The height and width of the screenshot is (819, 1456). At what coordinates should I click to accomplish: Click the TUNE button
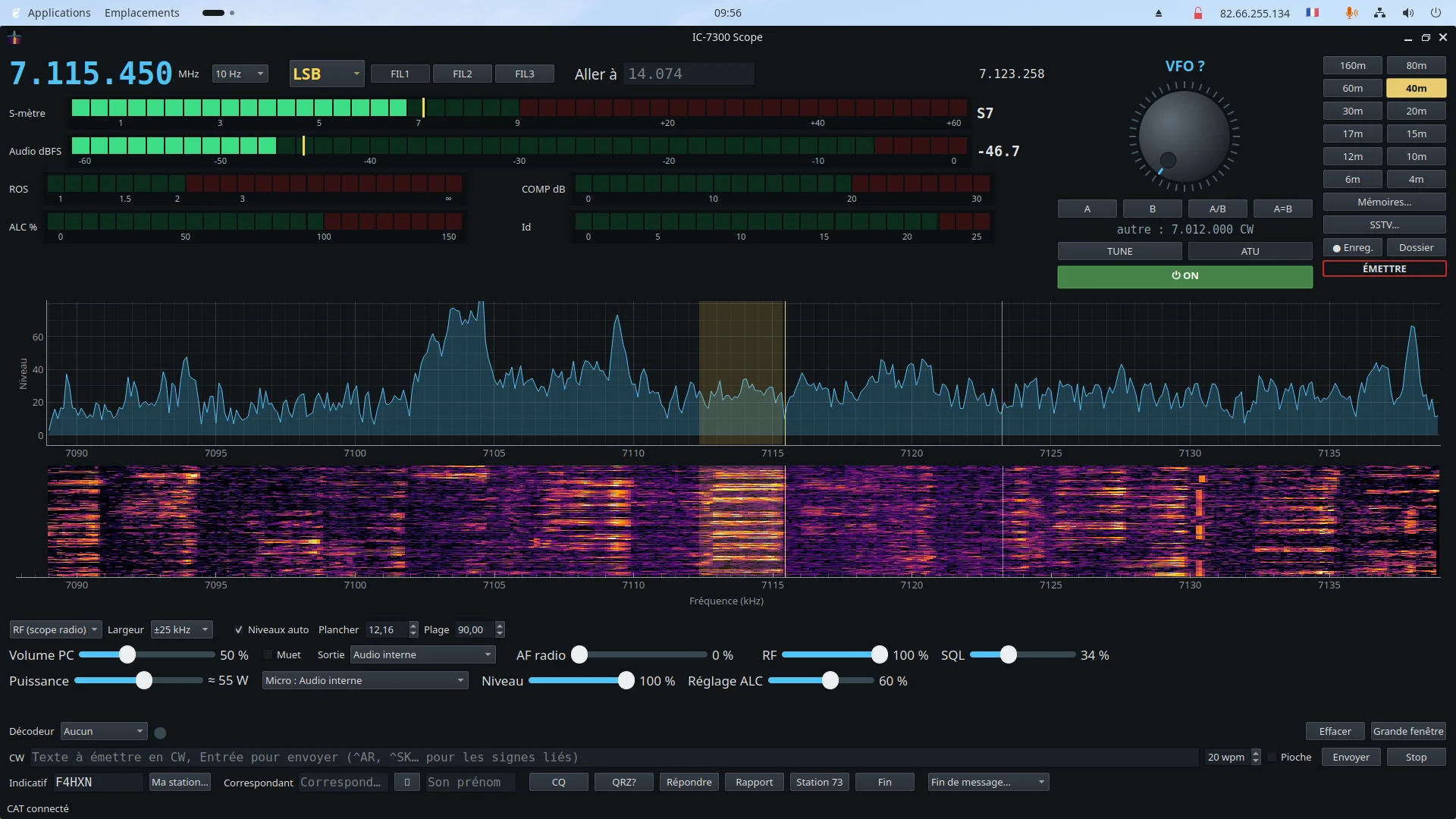click(1119, 251)
